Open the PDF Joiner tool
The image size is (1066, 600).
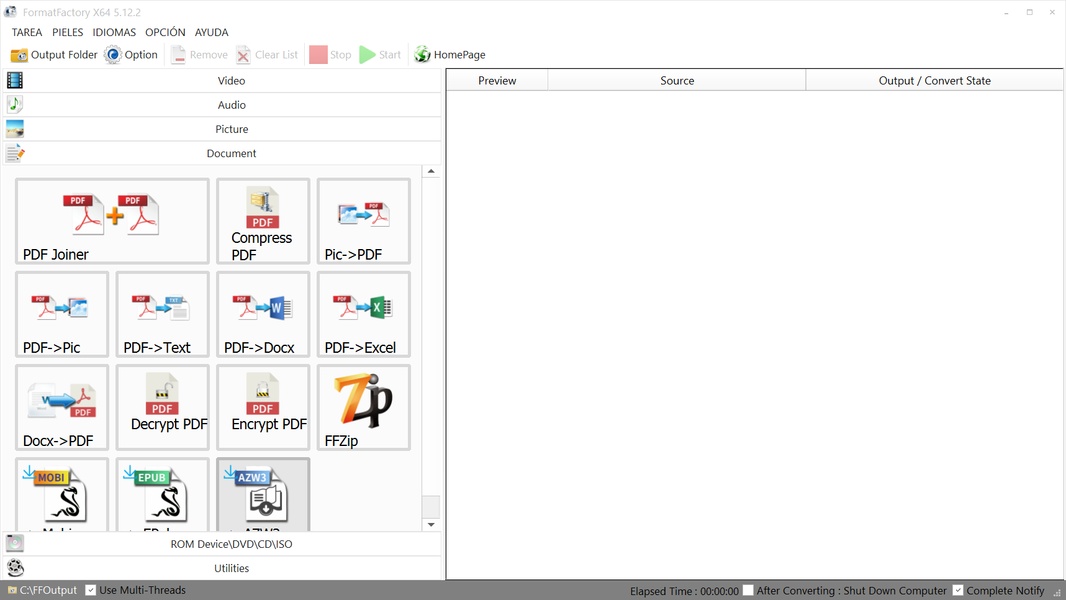(x=112, y=221)
